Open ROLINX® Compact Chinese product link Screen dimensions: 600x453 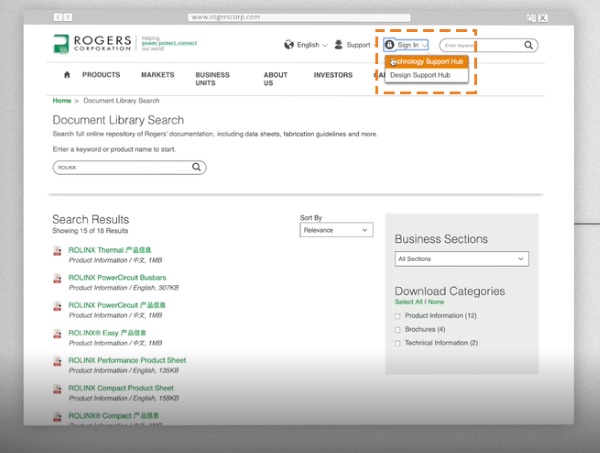tap(113, 416)
